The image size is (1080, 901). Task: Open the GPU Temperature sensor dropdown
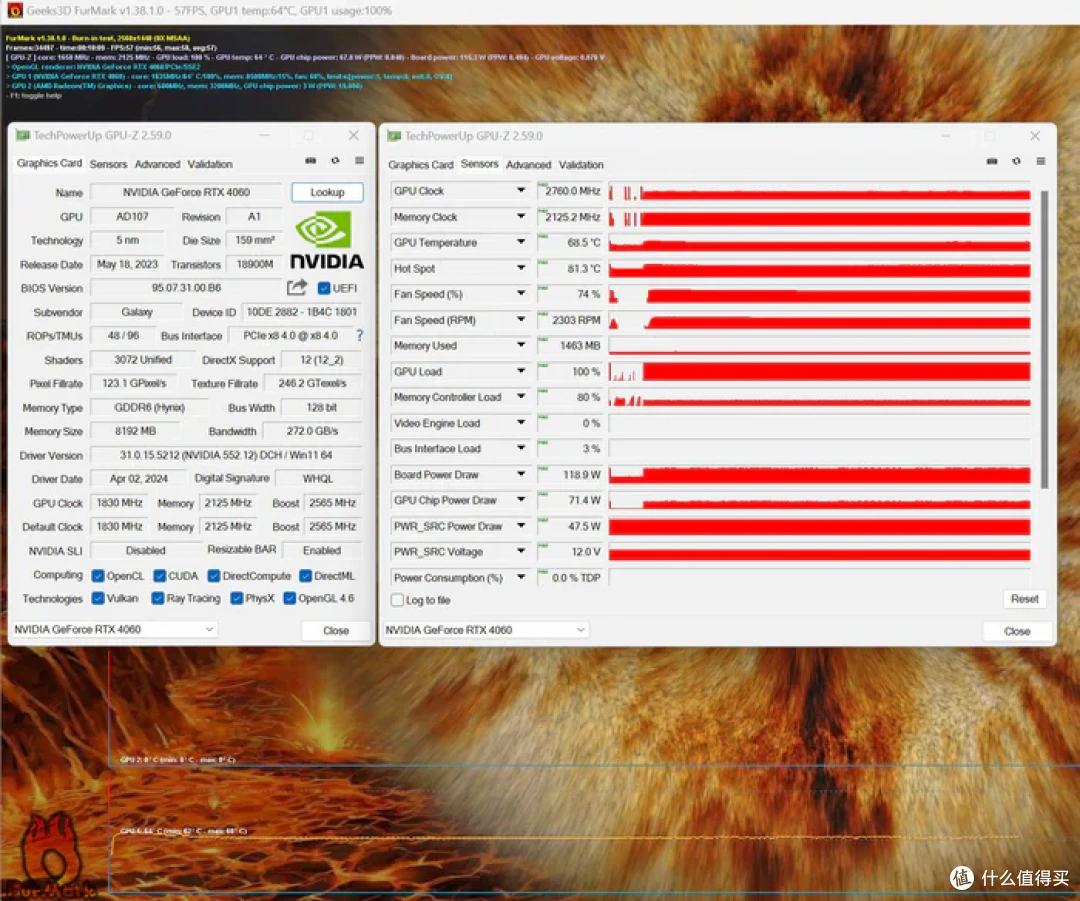click(521, 242)
